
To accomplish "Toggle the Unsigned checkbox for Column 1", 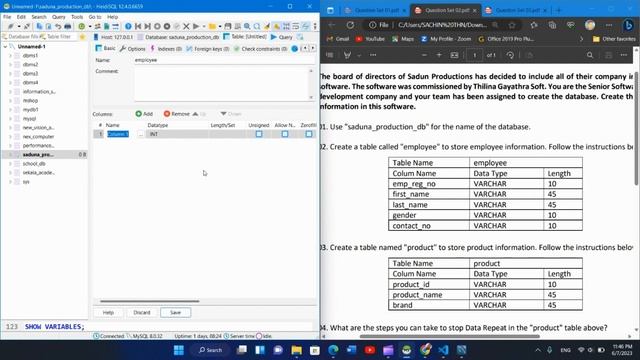I will (x=259, y=134).
